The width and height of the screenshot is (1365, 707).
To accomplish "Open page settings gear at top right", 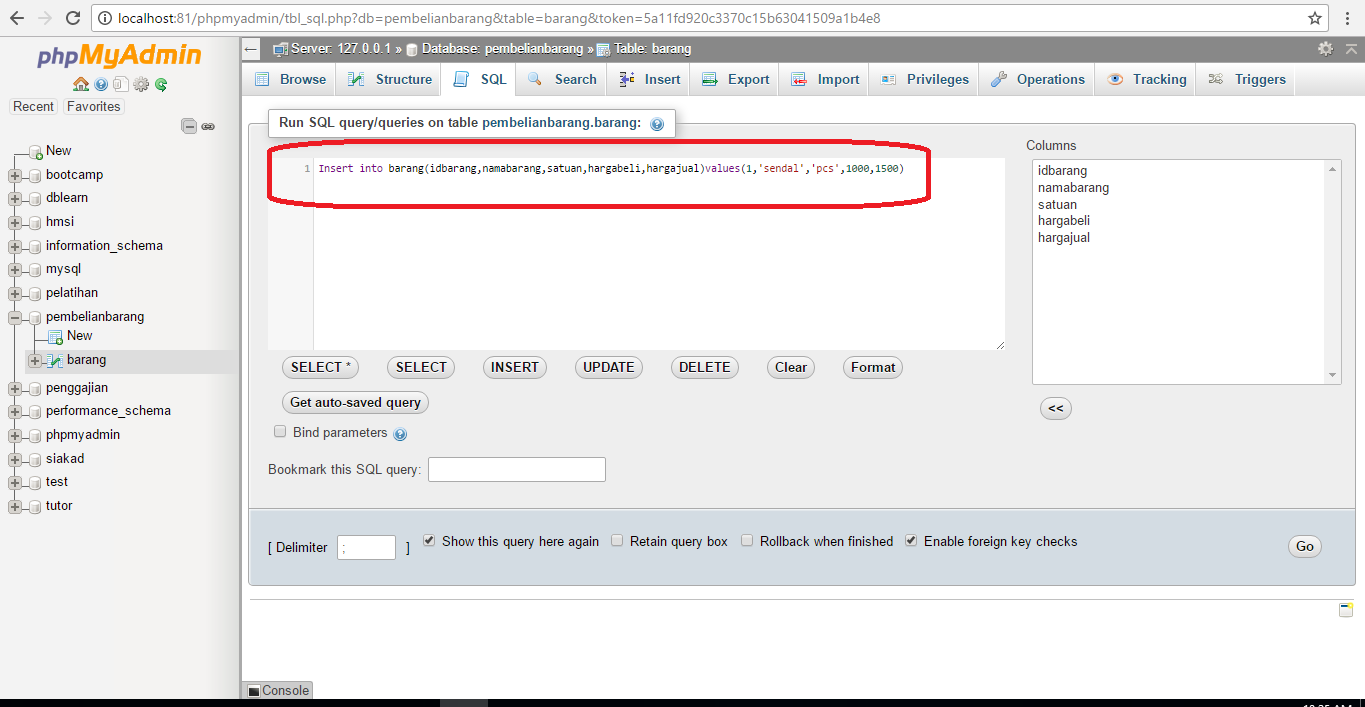I will [1326, 48].
